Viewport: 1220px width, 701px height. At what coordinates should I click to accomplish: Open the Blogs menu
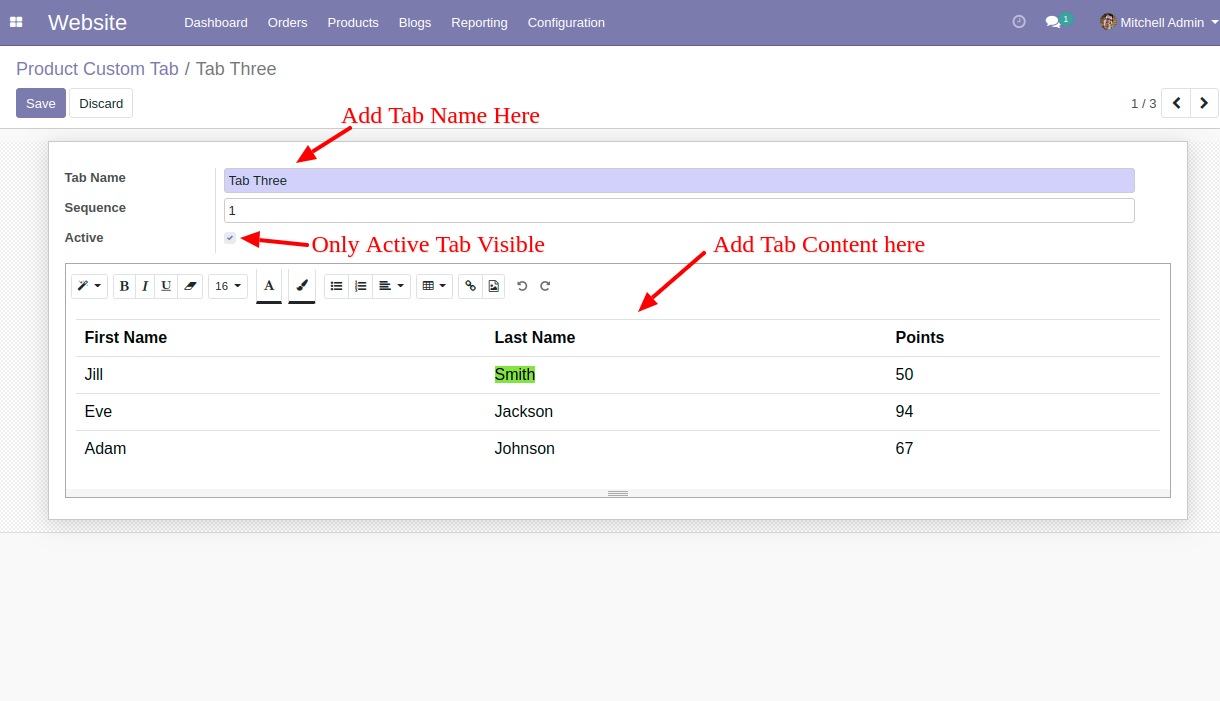click(415, 22)
